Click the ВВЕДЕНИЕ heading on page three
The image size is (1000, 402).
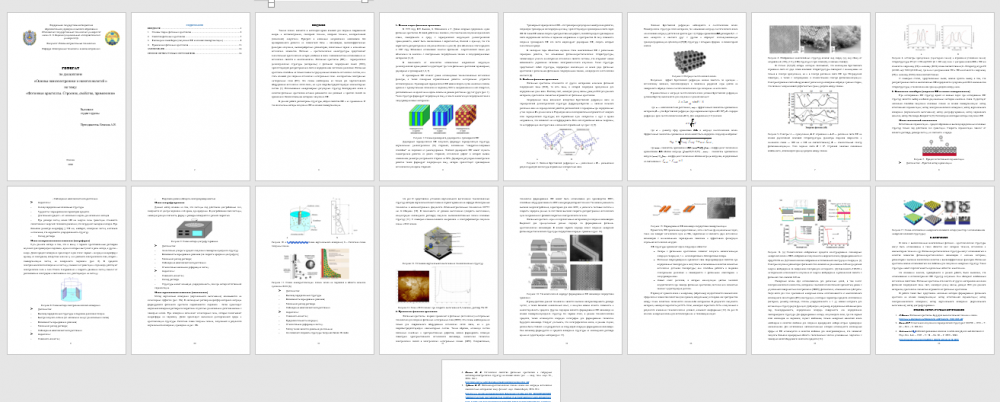[317, 25]
